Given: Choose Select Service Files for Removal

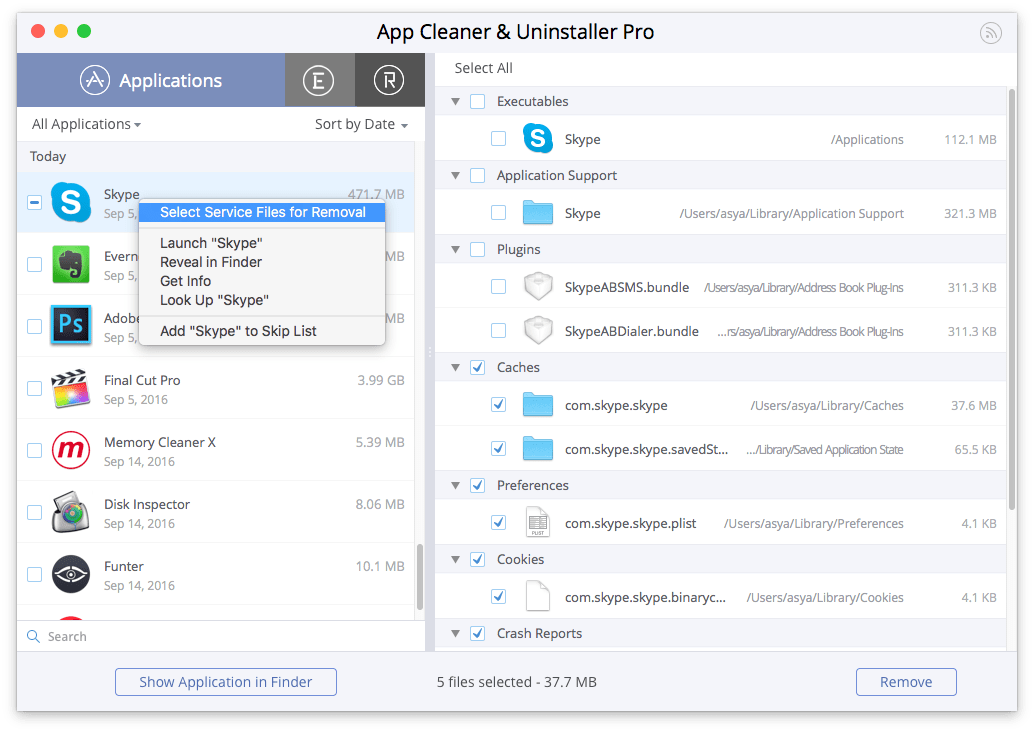Looking at the screenshot, I should point(261,212).
